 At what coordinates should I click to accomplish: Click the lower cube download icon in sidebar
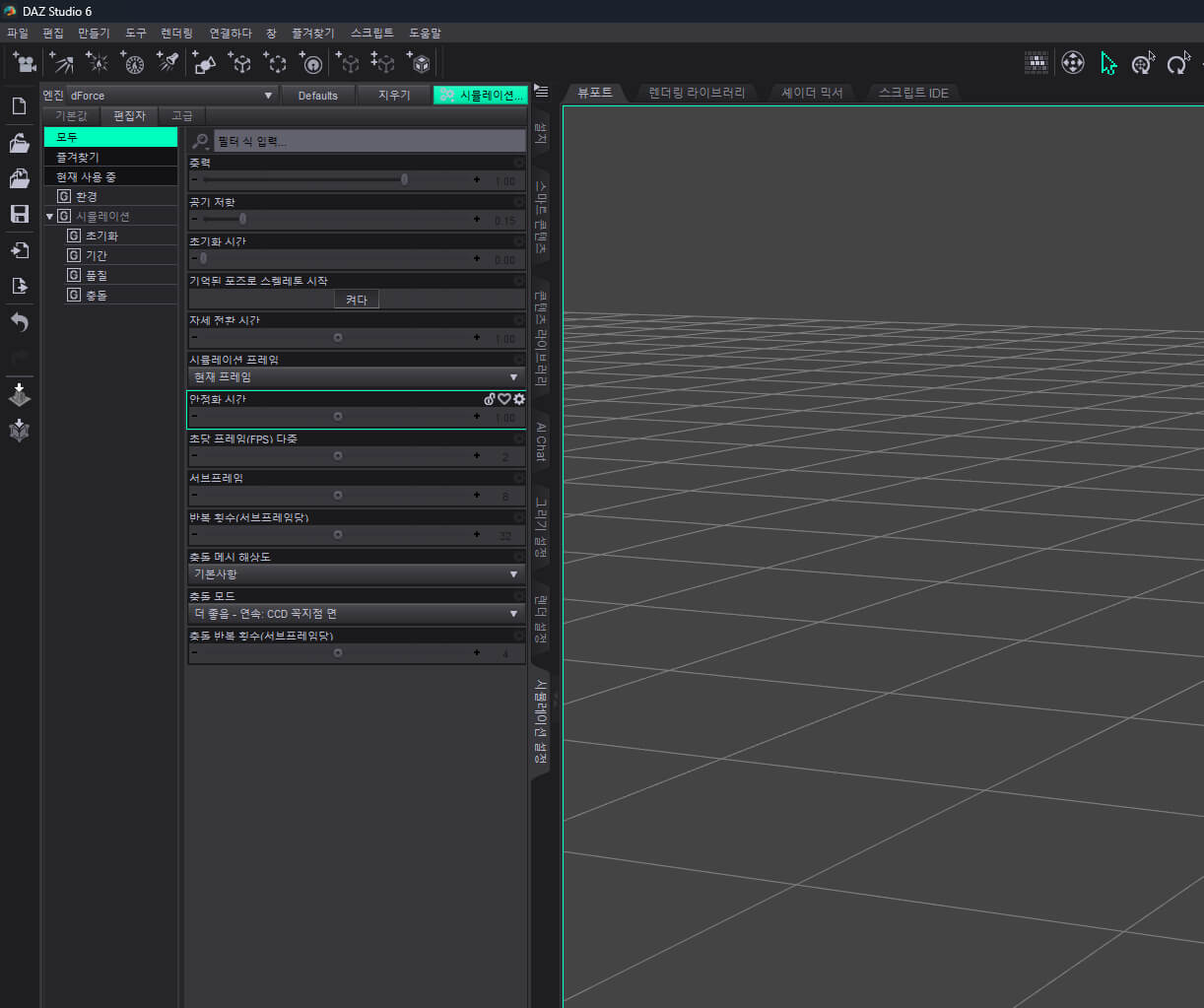click(19, 431)
